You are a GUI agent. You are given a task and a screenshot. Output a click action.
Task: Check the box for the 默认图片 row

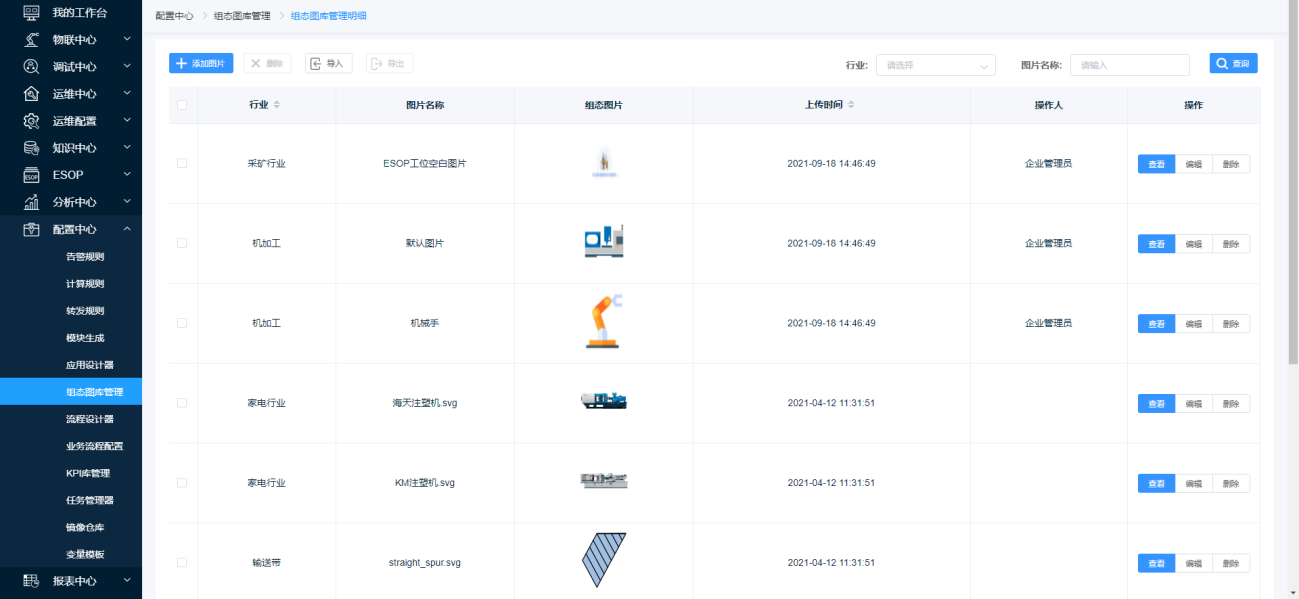point(182,243)
